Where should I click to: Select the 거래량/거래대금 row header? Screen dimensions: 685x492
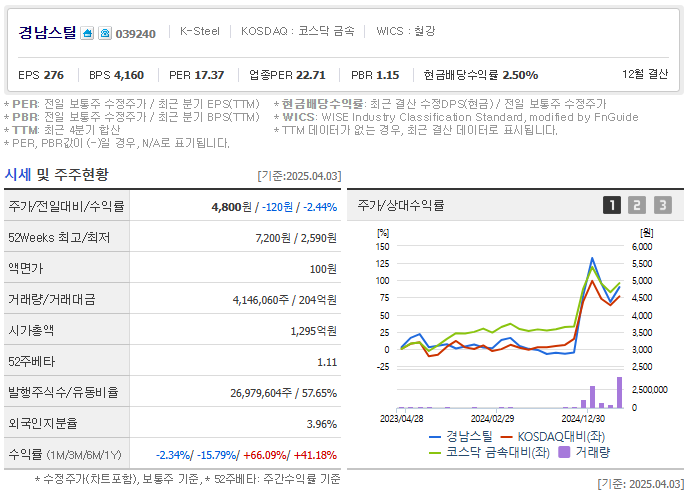tap(66, 299)
